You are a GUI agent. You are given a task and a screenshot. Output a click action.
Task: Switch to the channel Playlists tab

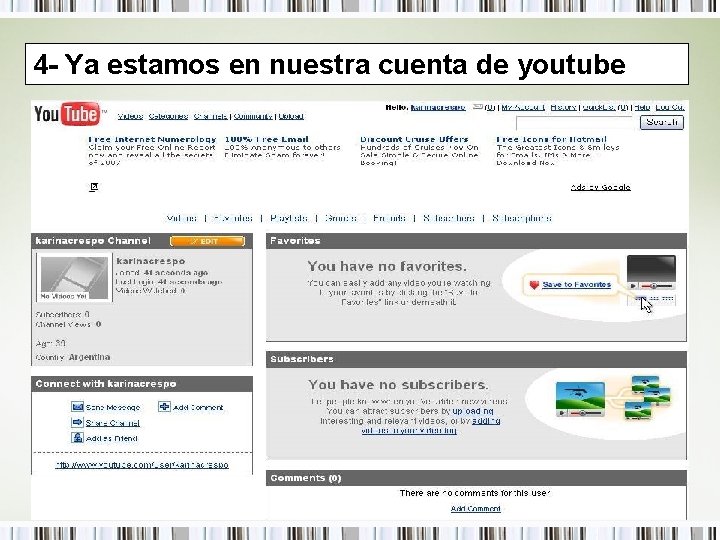point(289,218)
